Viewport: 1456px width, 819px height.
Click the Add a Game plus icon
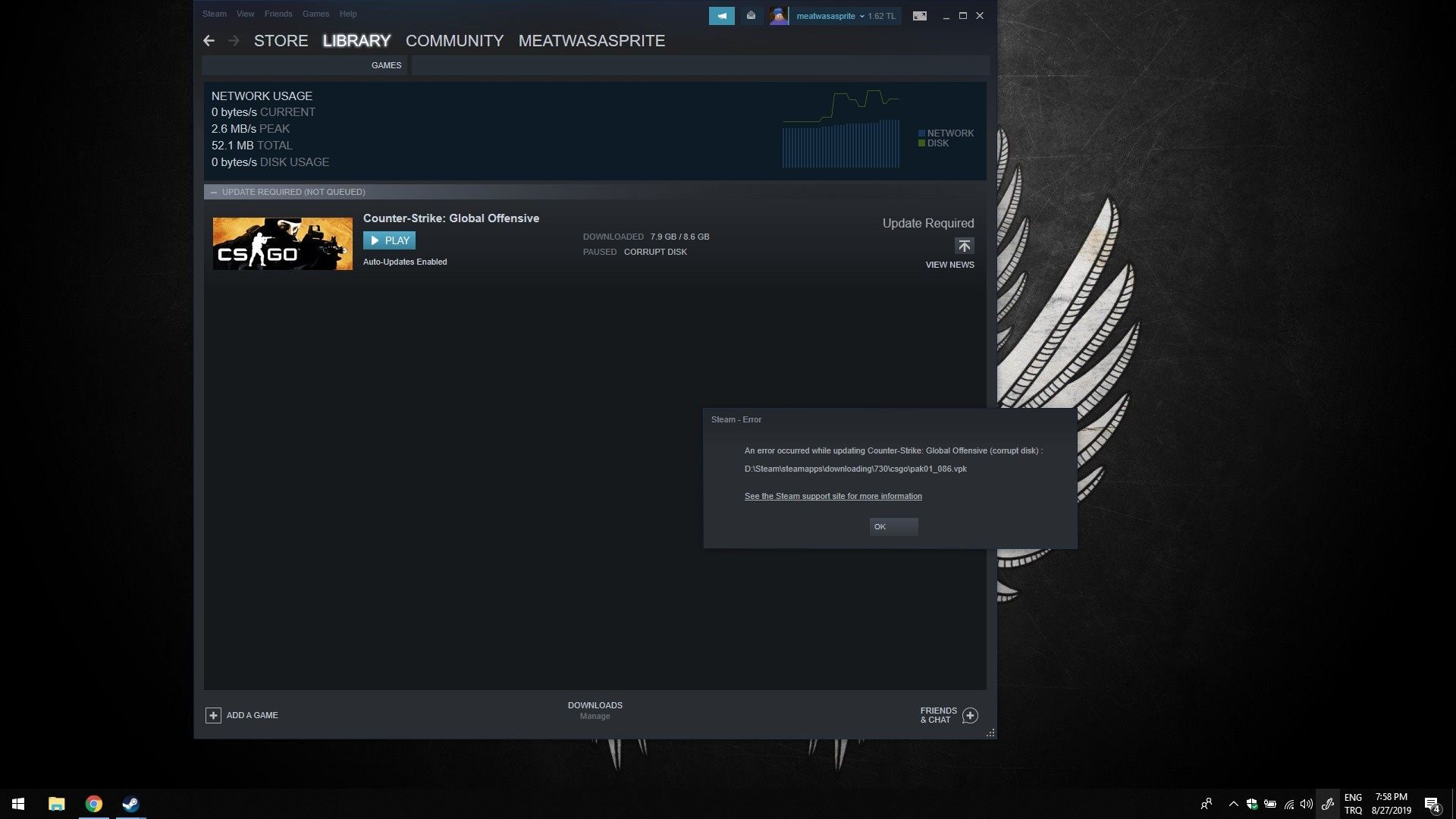tap(213, 715)
